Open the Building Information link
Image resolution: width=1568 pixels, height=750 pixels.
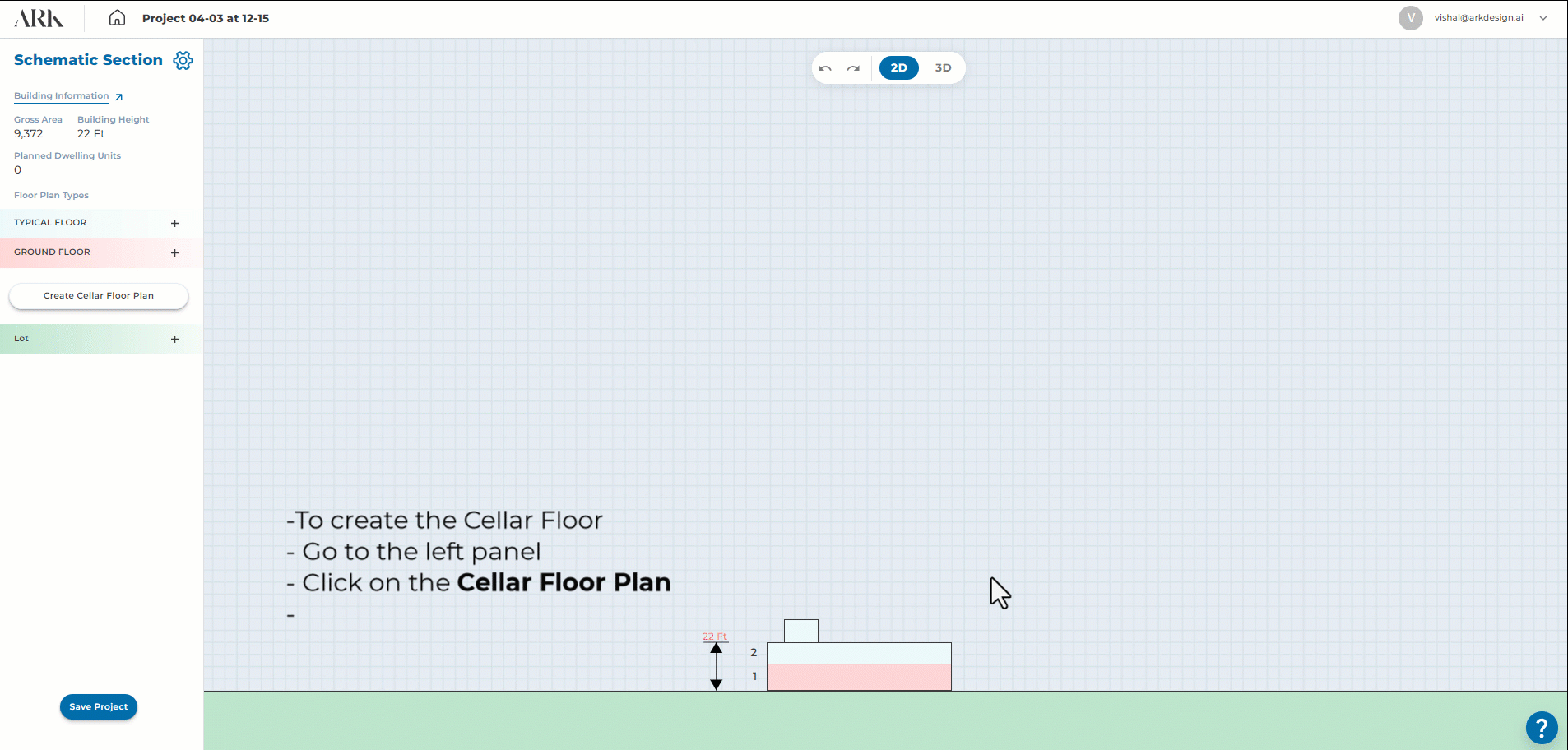(x=61, y=96)
